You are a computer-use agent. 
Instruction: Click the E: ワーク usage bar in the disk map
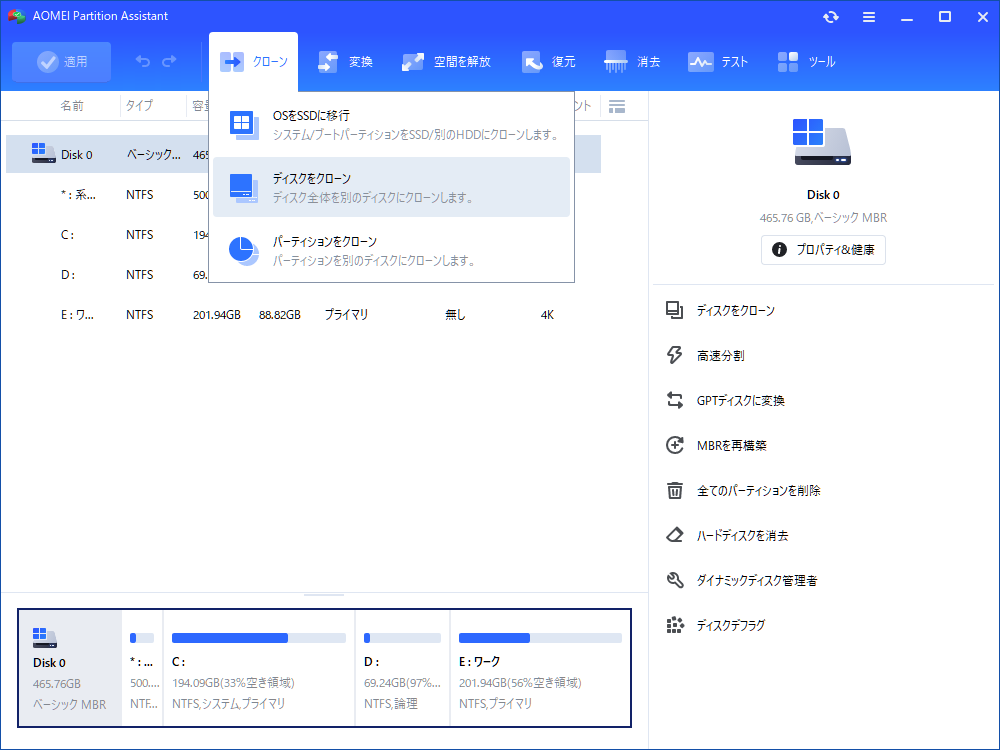(x=540, y=638)
